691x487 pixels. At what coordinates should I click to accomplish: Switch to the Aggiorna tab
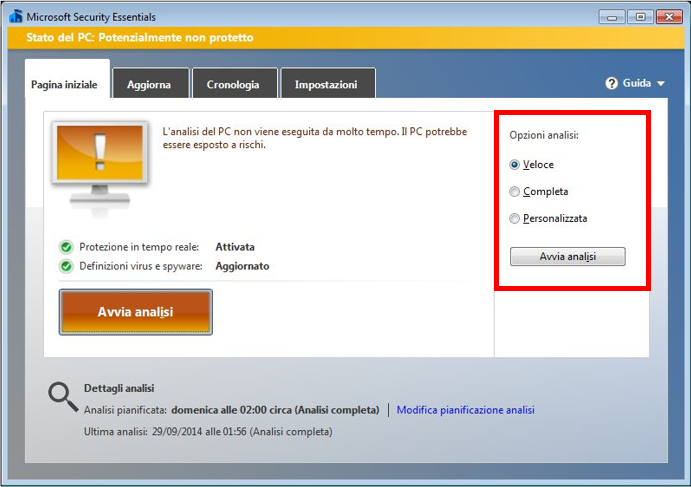[x=149, y=84]
